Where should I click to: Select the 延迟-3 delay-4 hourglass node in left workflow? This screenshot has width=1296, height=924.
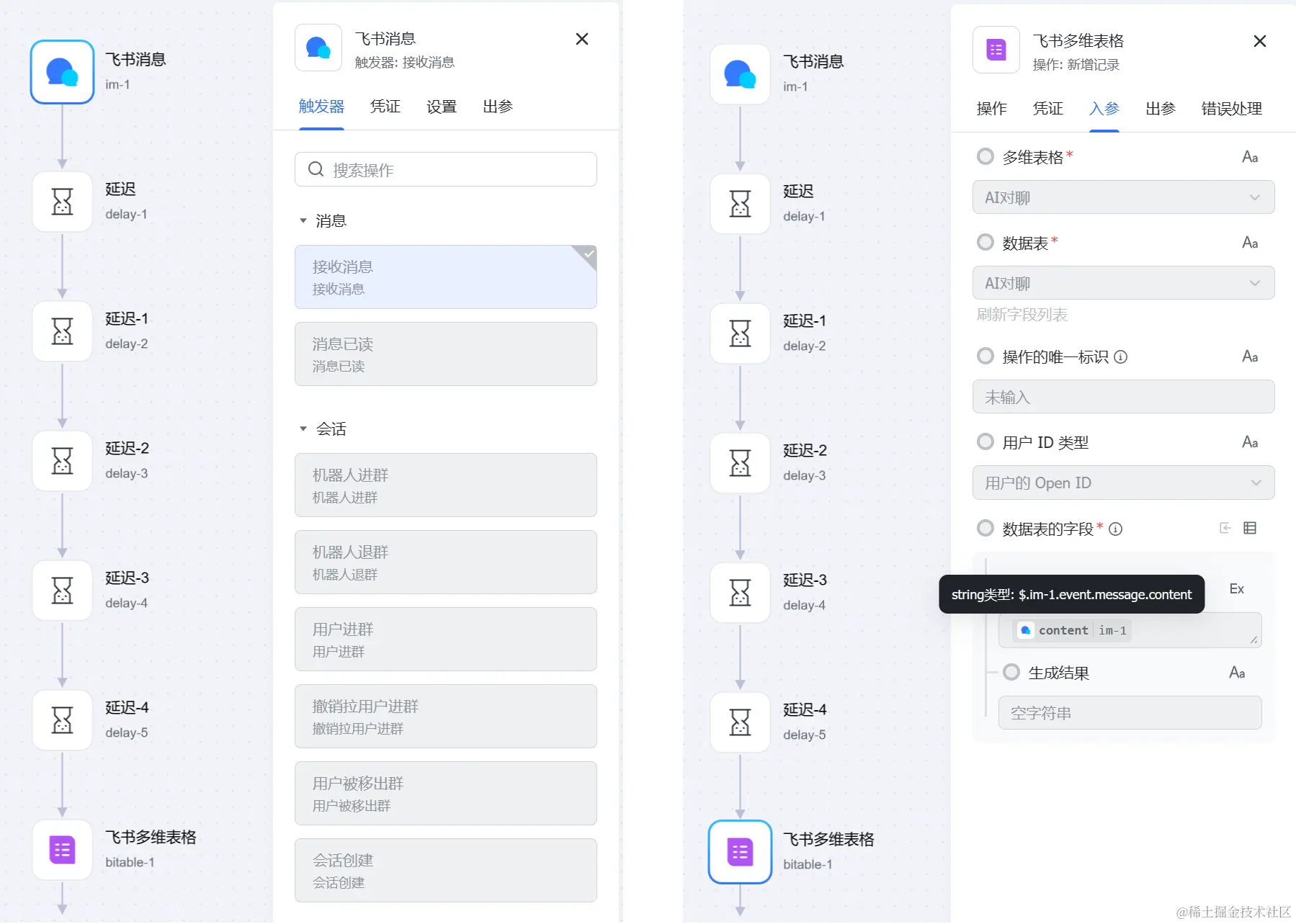coord(62,591)
